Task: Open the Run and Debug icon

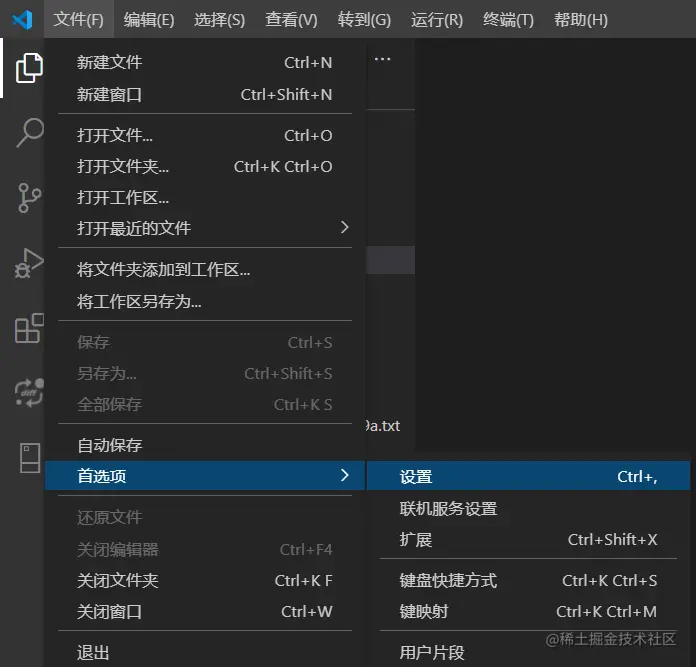Action: coord(29,263)
